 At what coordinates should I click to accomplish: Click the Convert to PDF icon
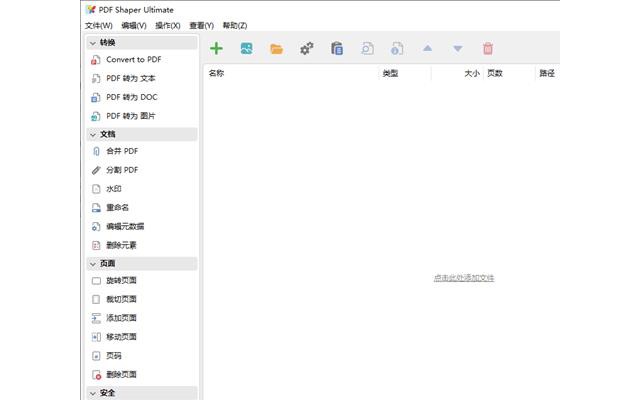pos(96,60)
